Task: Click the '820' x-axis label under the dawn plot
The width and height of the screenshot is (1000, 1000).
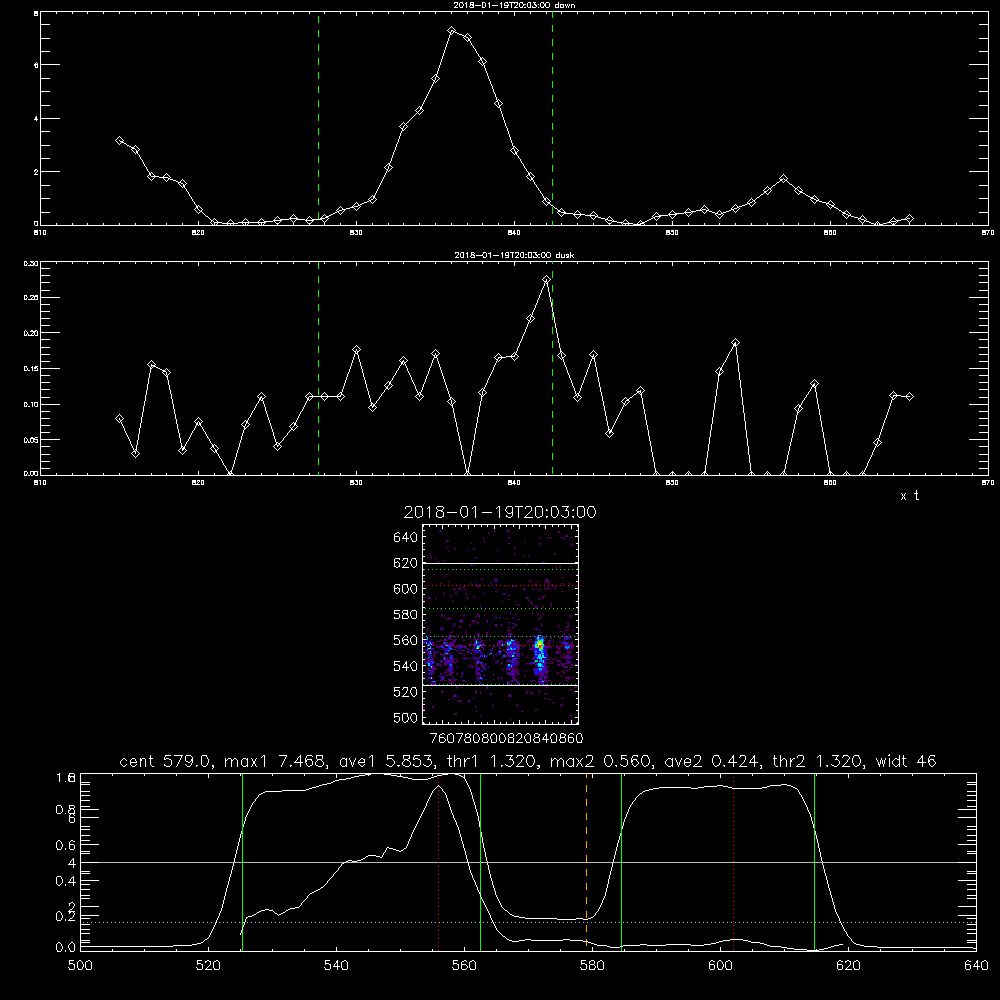Action: coord(198,233)
